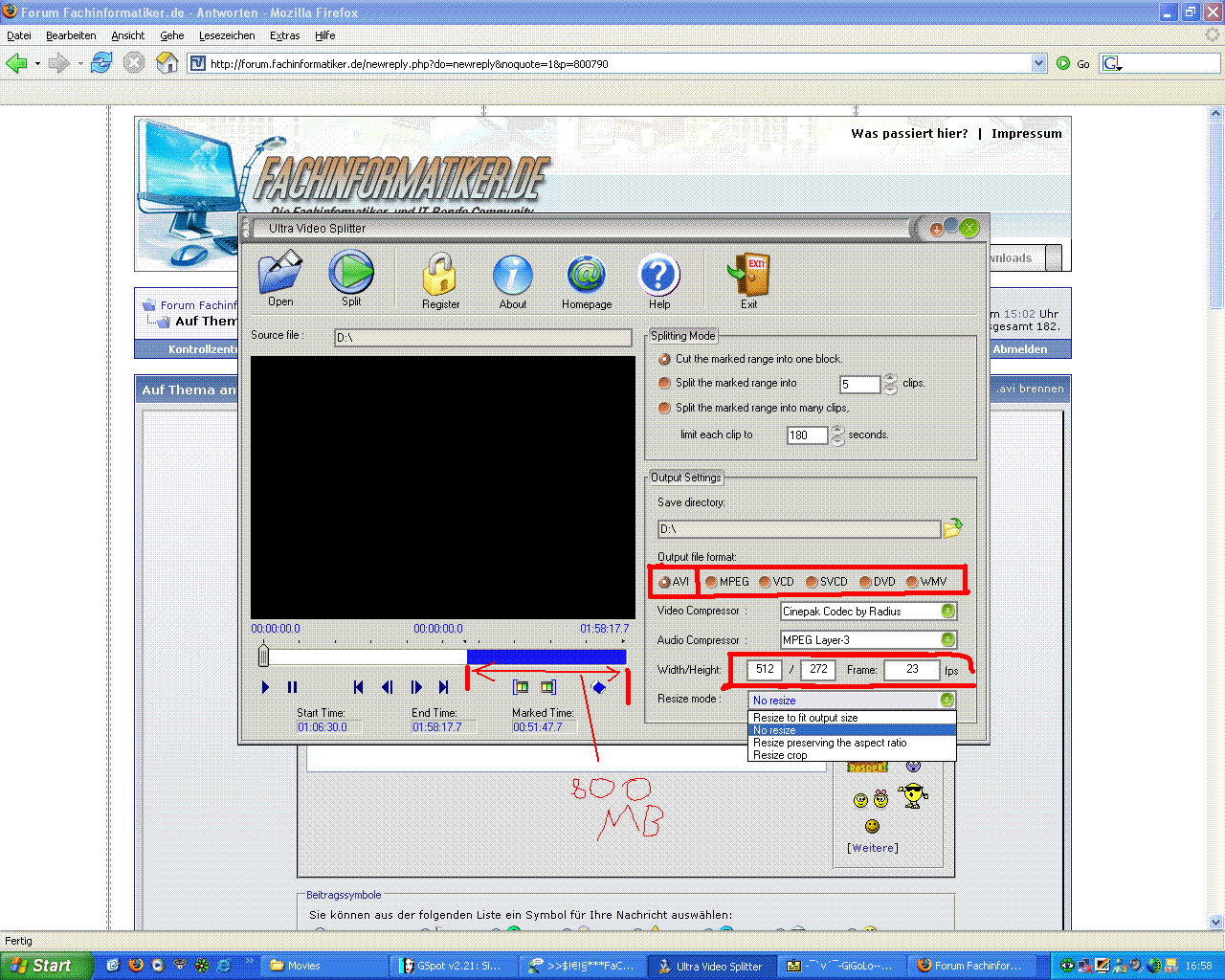Insert the sunglasses smiley in forum
This screenshot has height=980, width=1225.
[x=914, y=794]
